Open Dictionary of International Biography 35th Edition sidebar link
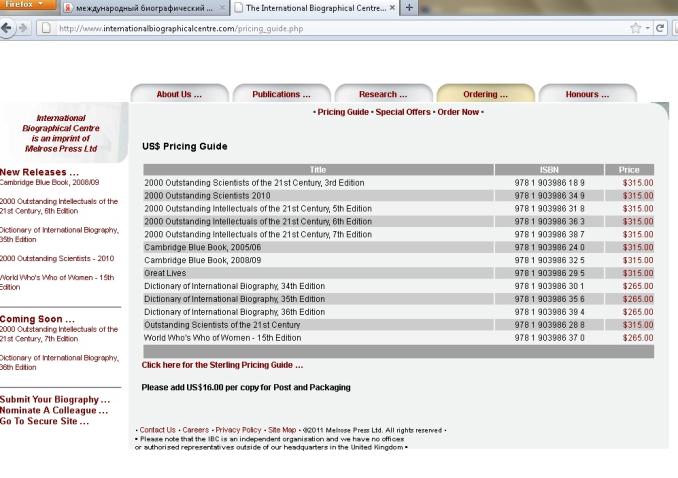The height and width of the screenshot is (478, 678). 59,234
